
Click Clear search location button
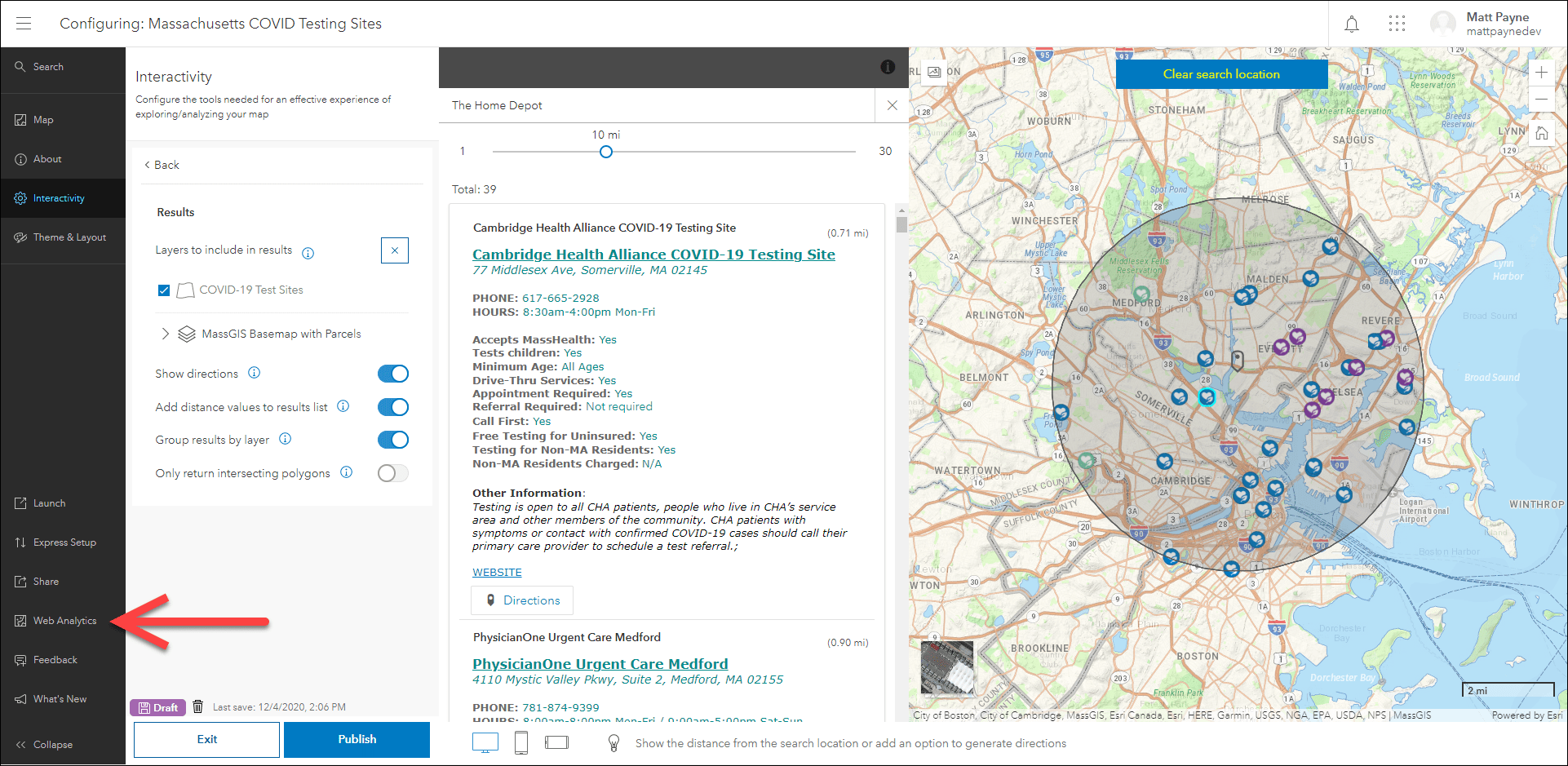pos(1221,74)
